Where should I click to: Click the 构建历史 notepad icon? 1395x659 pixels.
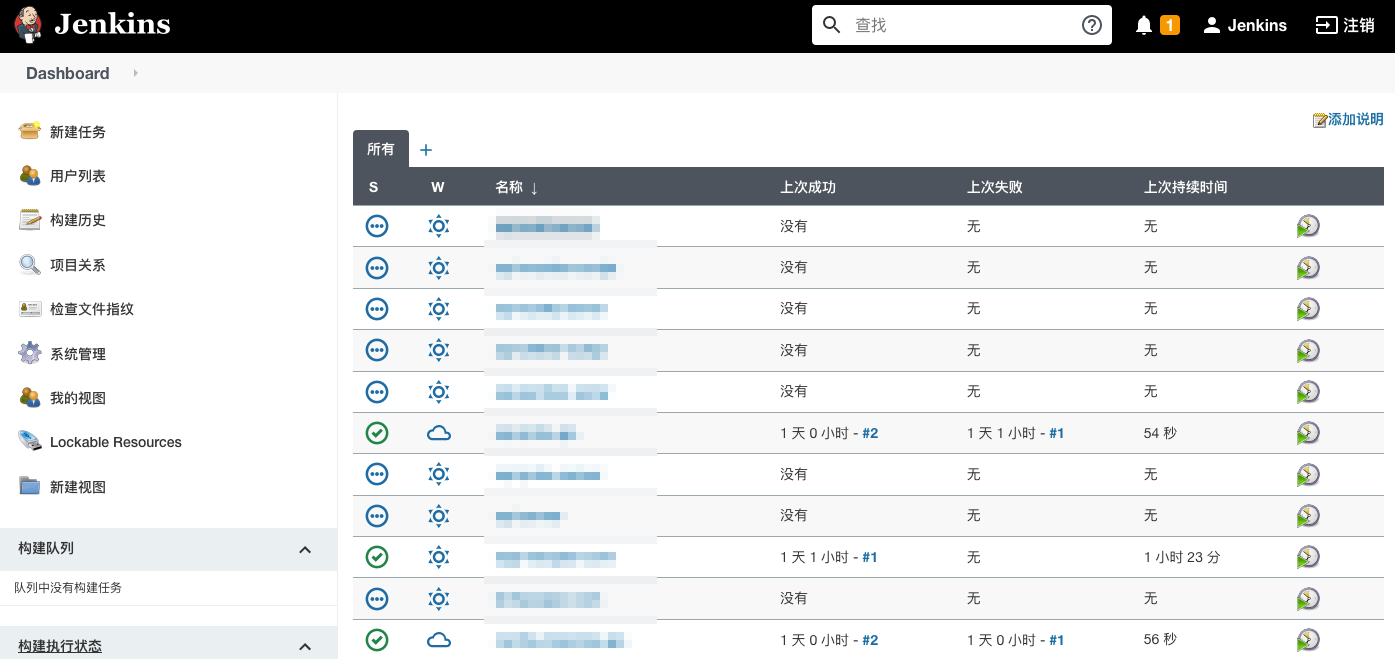tap(30, 219)
